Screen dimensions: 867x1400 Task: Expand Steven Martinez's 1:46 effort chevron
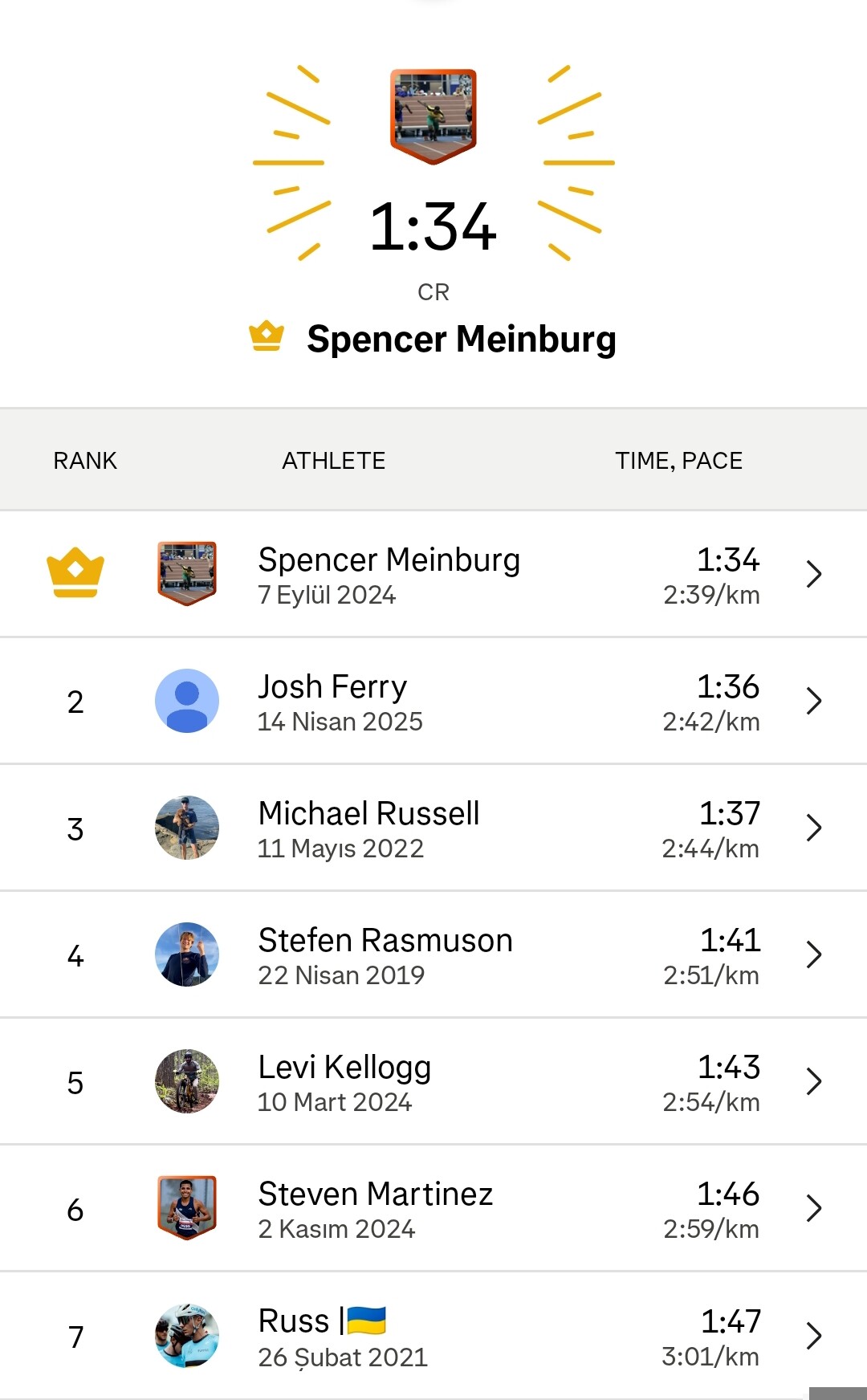point(814,1208)
